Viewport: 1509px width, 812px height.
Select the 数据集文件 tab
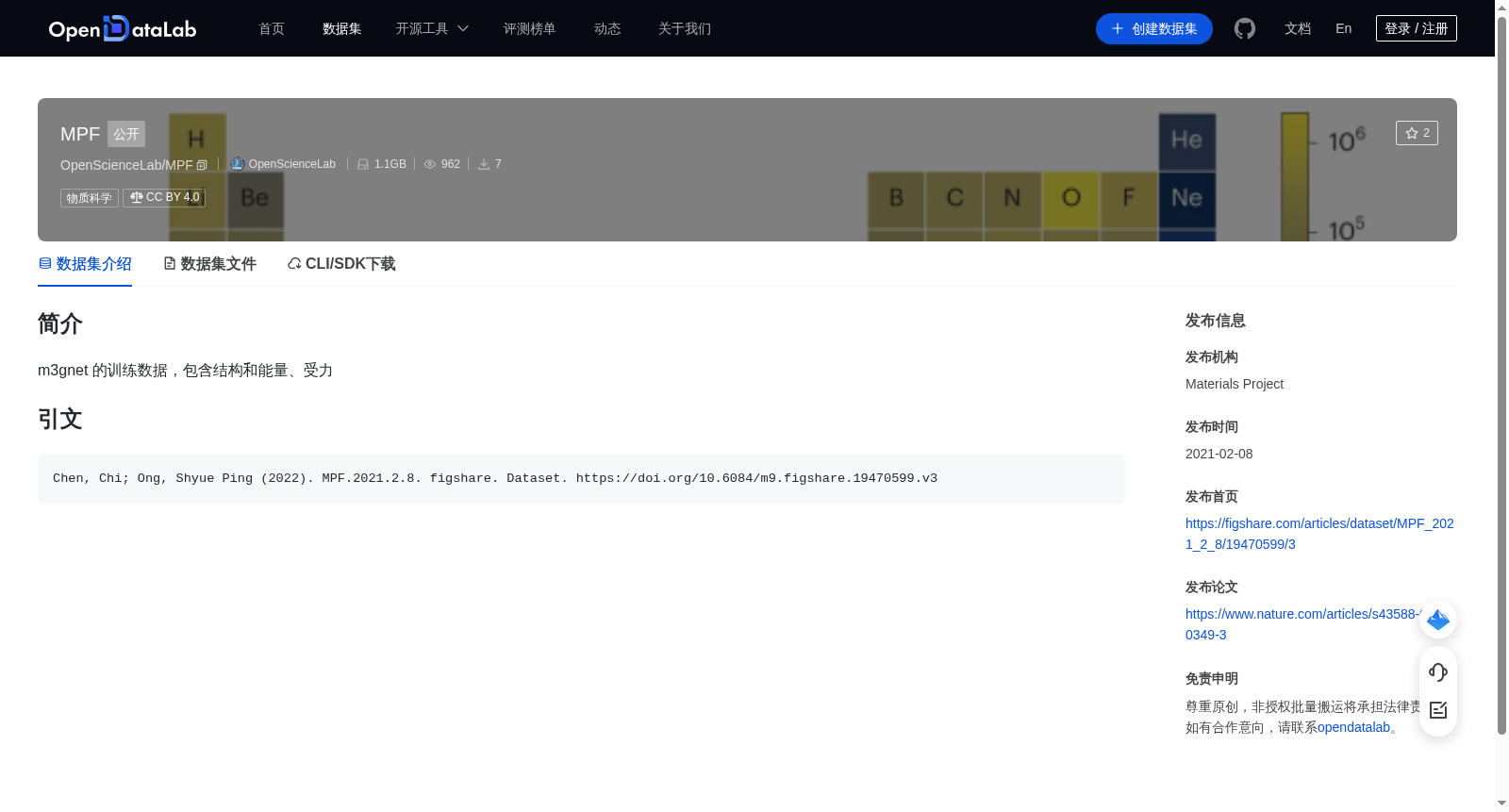pyautogui.click(x=209, y=264)
